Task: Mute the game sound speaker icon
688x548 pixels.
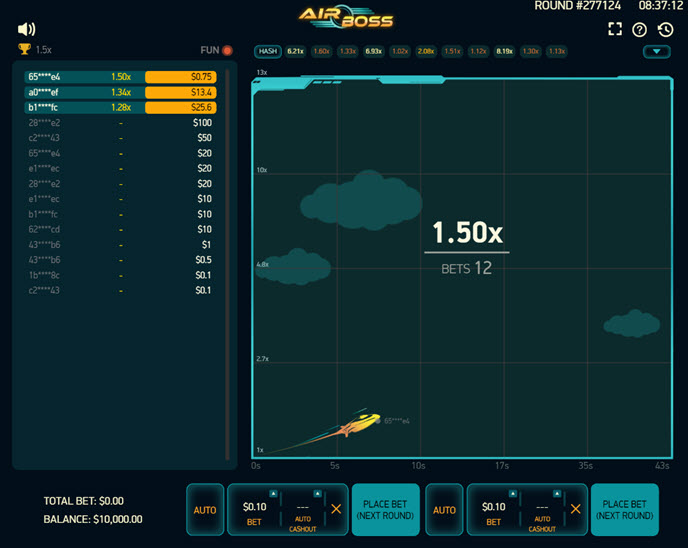Action: pyautogui.click(x=27, y=29)
